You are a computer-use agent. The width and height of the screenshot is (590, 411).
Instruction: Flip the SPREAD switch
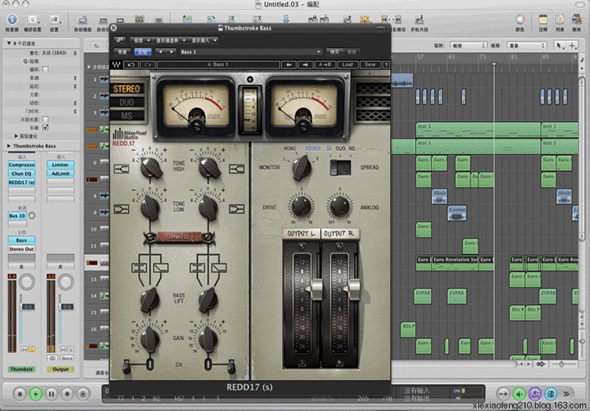[341, 168]
